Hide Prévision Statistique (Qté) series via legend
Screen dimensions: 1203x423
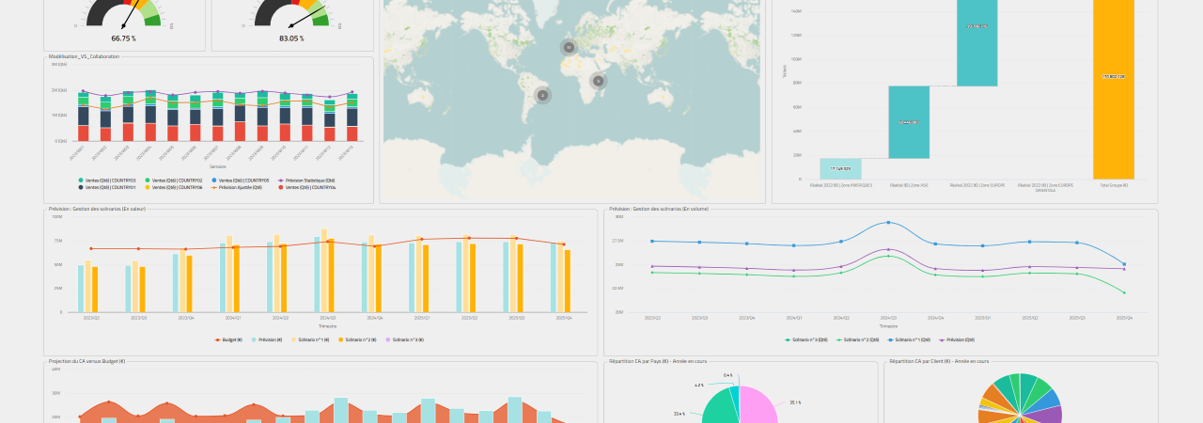pyautogui.click(x=307, y=180)
